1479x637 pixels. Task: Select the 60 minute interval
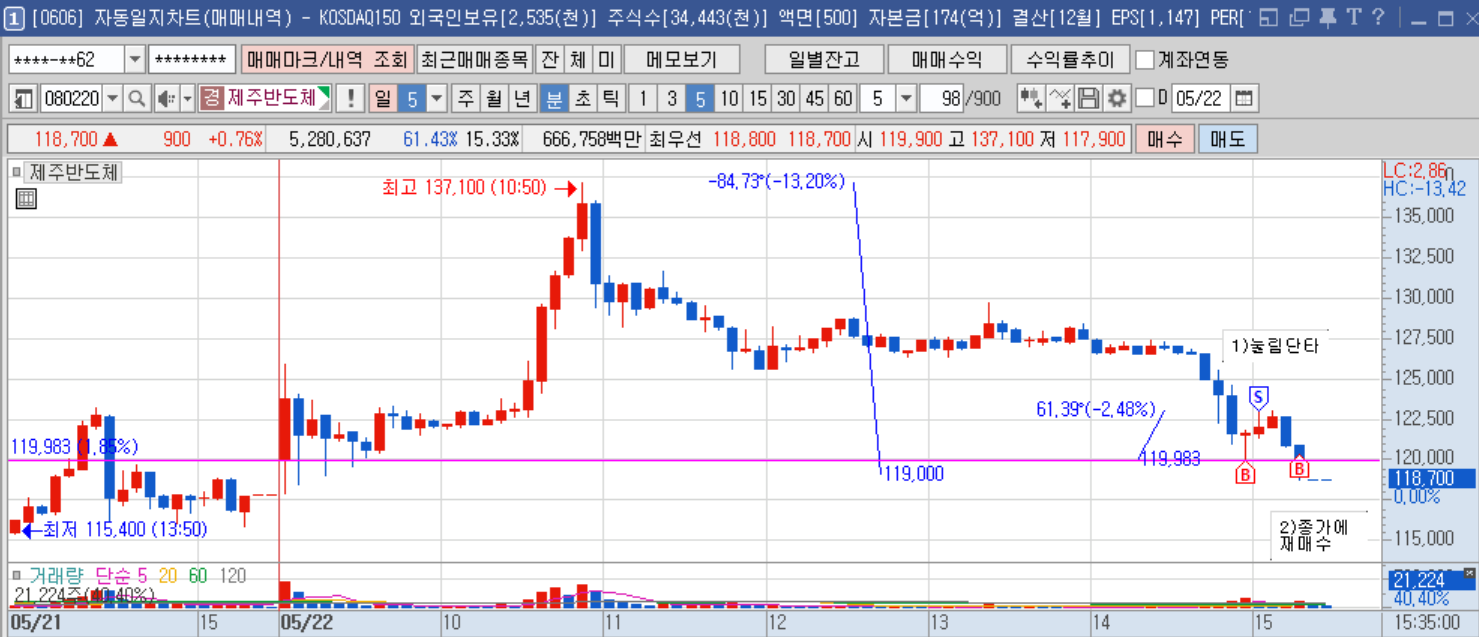843,99
